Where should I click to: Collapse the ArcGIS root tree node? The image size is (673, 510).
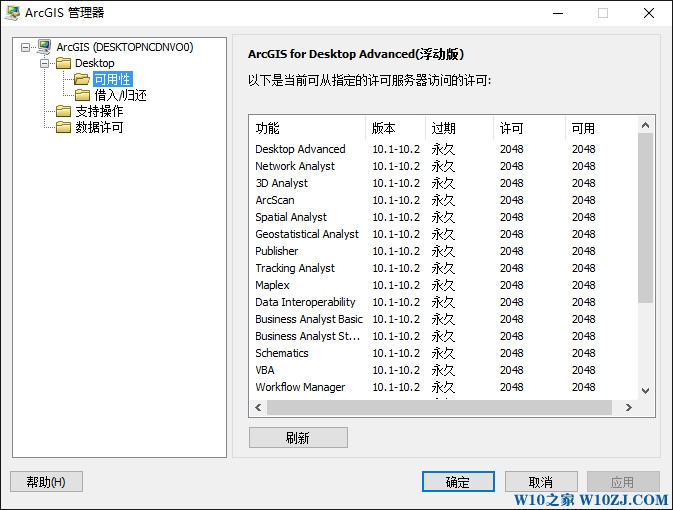click(x=26, y=47)
